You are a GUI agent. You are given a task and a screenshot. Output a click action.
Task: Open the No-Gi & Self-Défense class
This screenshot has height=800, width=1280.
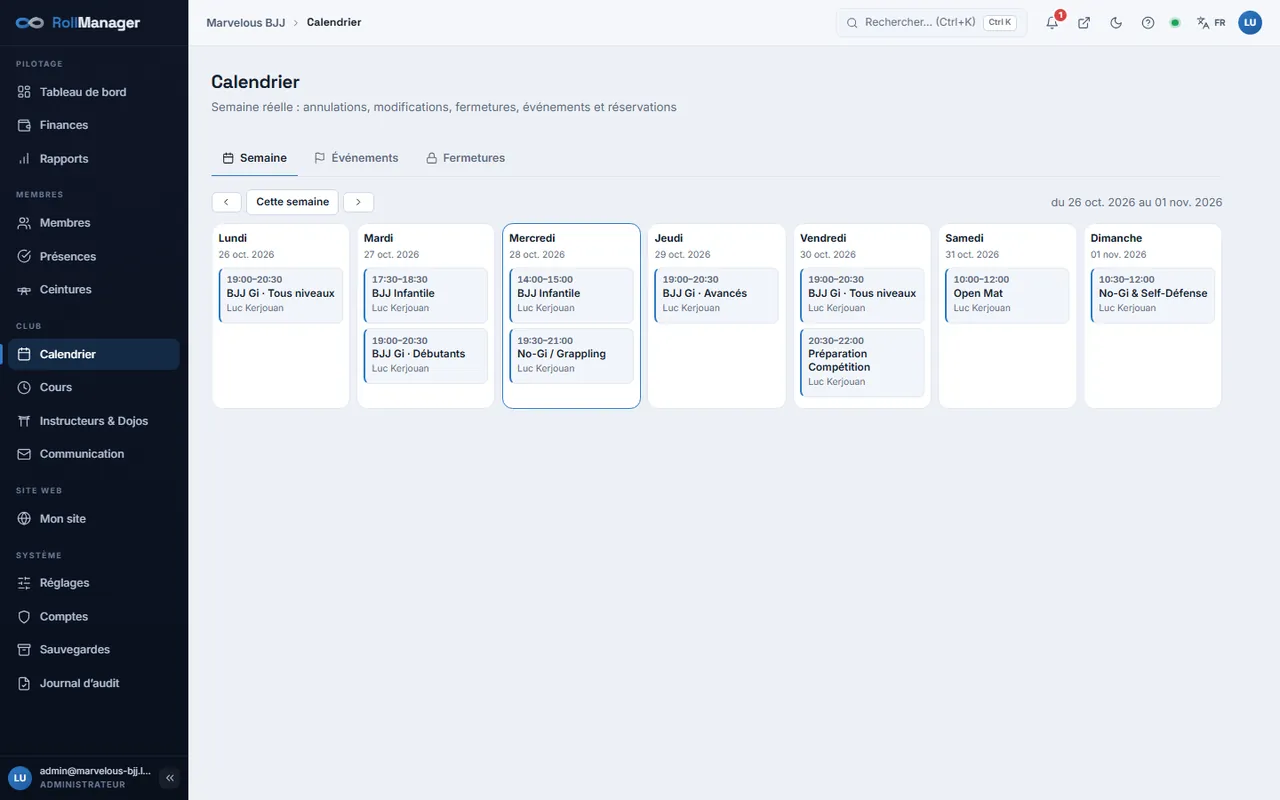1153,295
